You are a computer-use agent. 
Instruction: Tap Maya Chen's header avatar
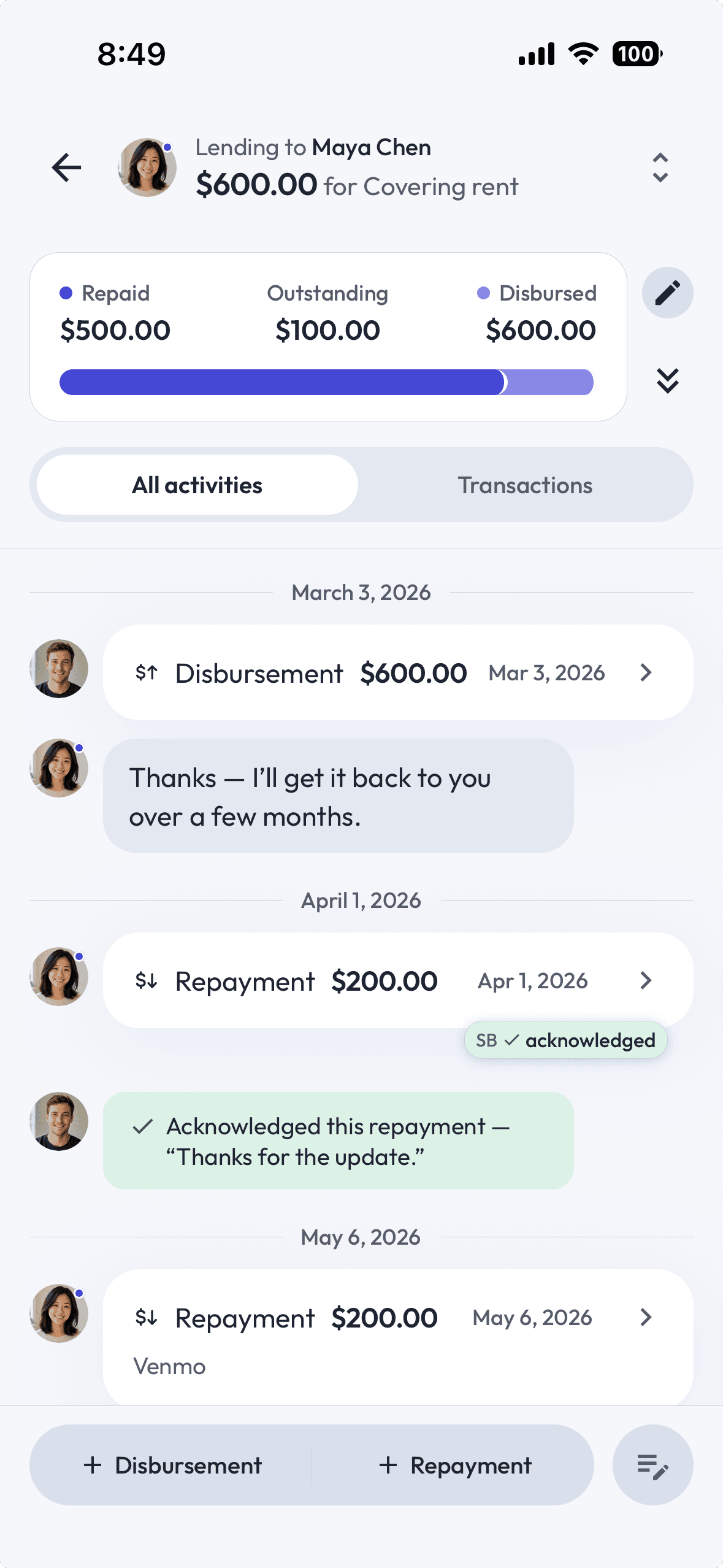[147, 167]
